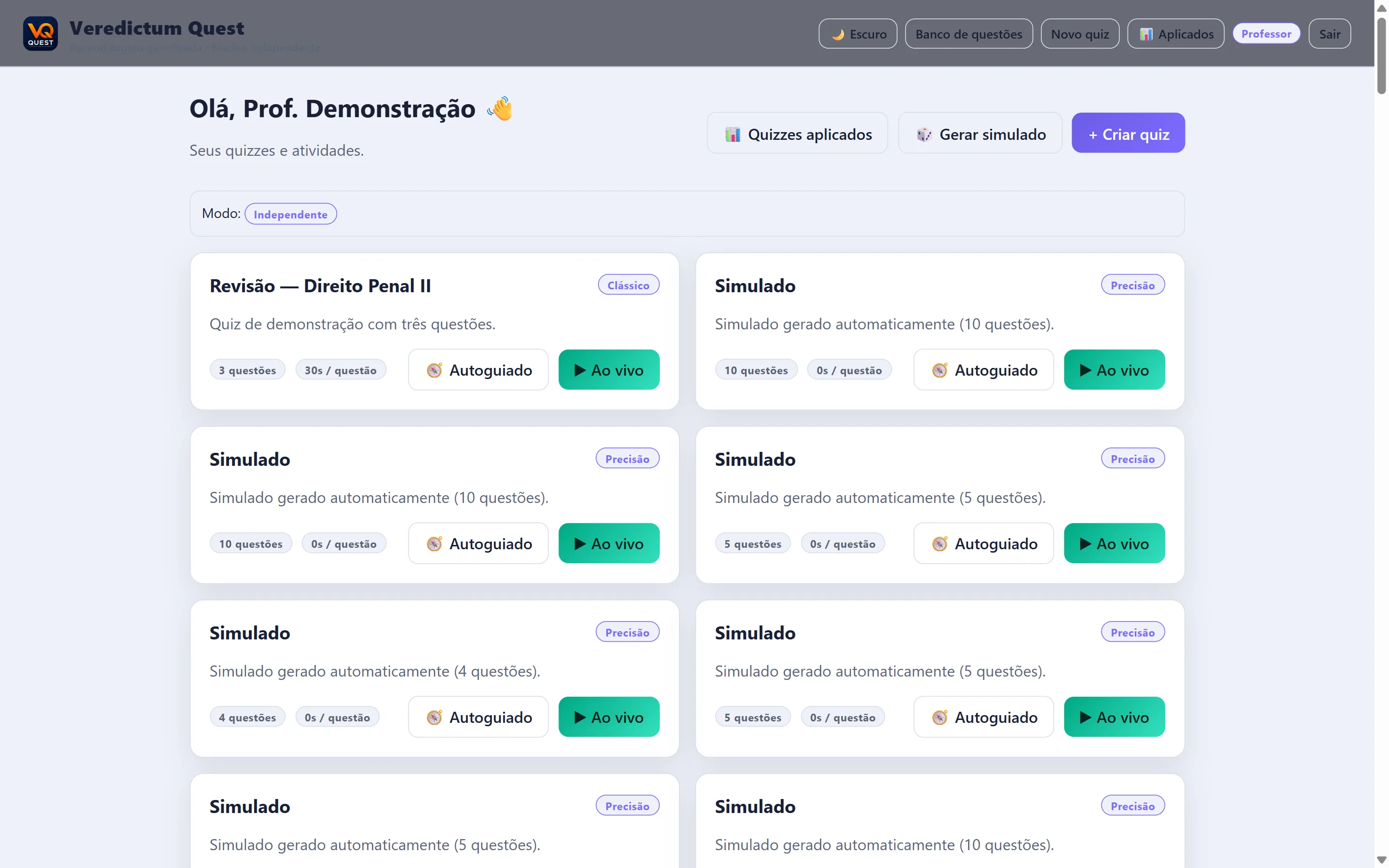Start Ao vivo for the 4 questões simulado
This screenshot has height=868, width=1389.
609,718
